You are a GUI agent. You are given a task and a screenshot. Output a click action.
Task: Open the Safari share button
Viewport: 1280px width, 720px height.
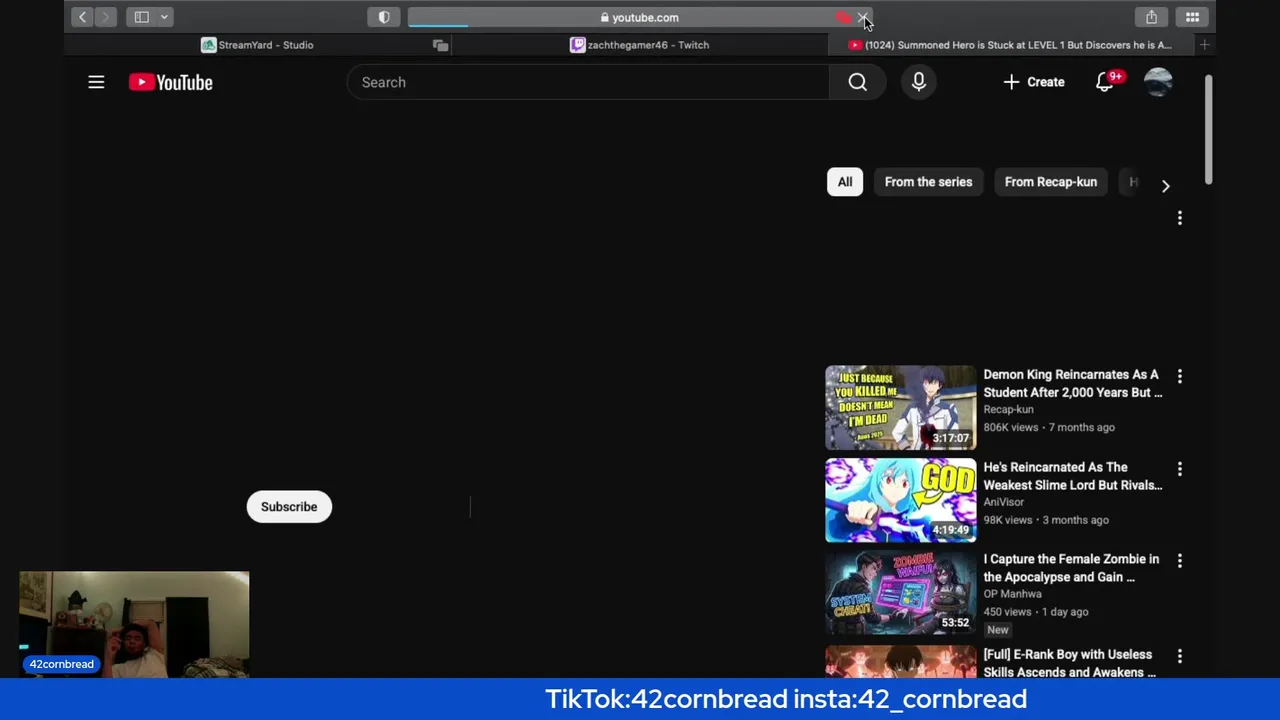[x=1152, y=17]
